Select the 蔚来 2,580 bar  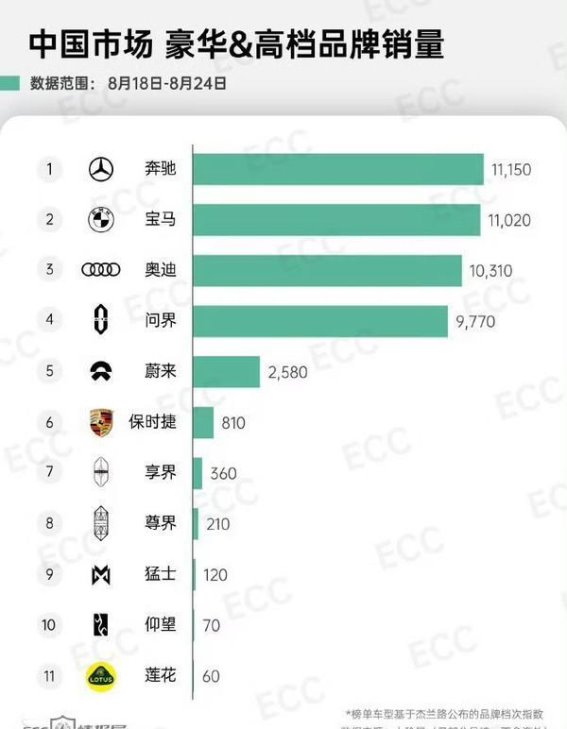coord(227,371)
